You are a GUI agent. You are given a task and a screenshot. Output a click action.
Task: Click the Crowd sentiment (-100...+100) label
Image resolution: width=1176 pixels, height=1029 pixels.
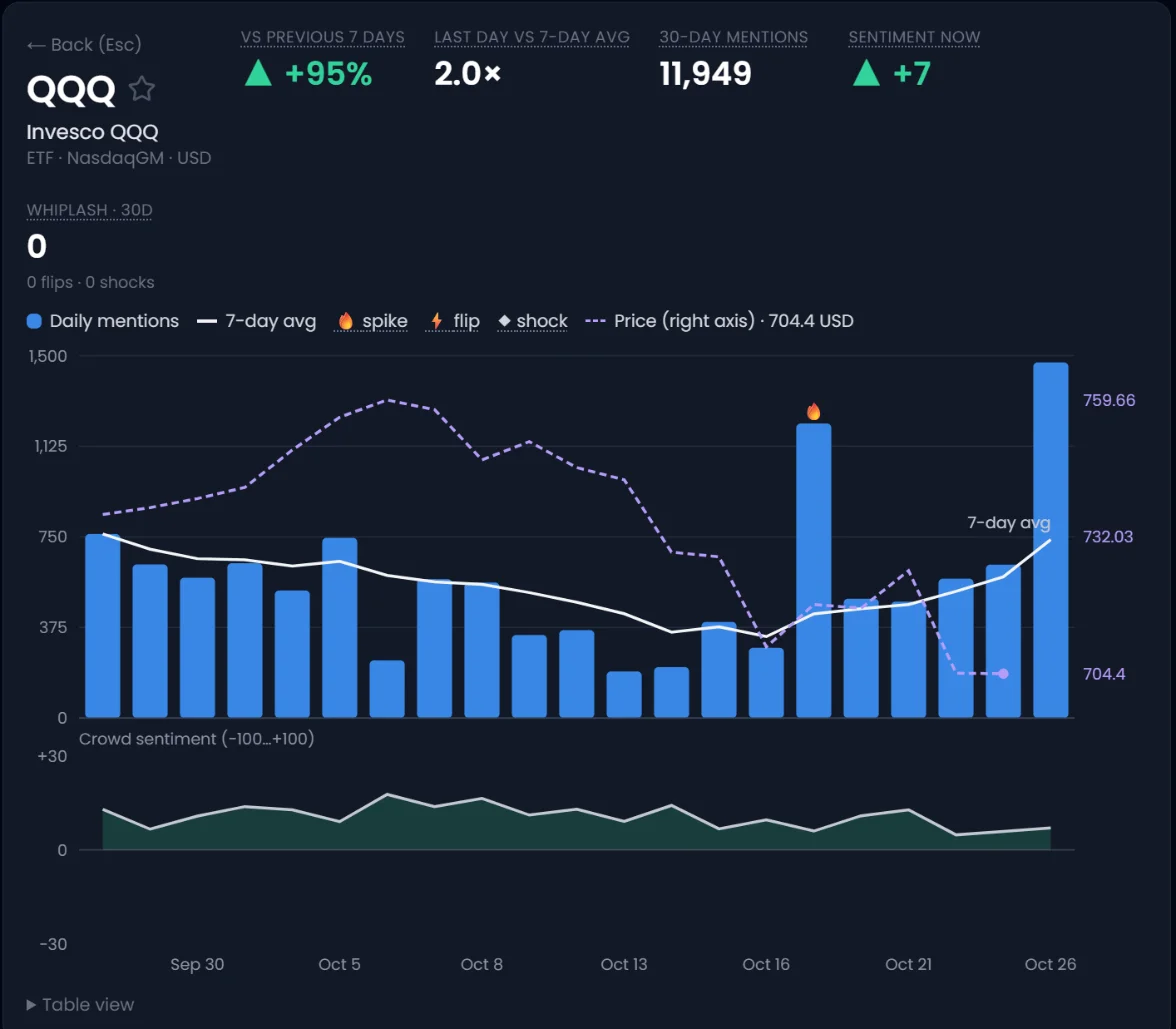click(196, 739)
